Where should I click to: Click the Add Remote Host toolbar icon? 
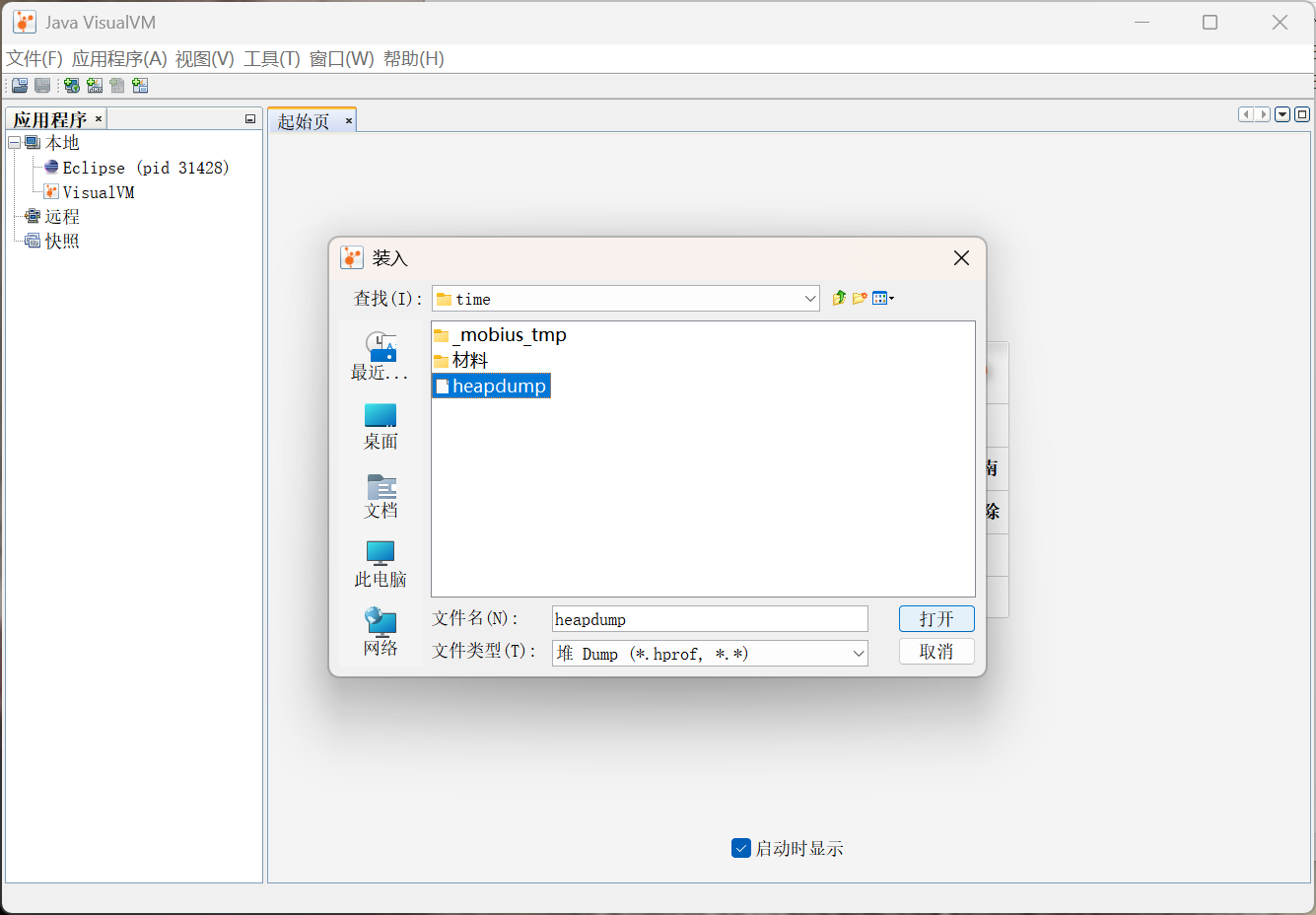[72, 86]
